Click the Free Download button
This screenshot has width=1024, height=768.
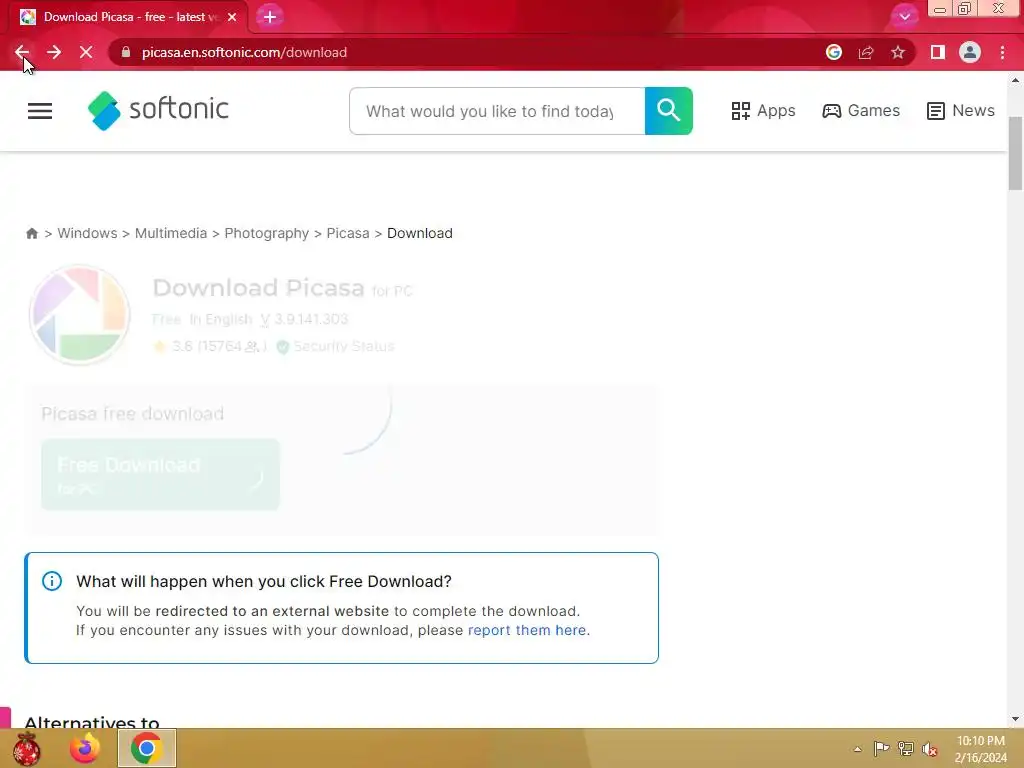click(161, 474)
